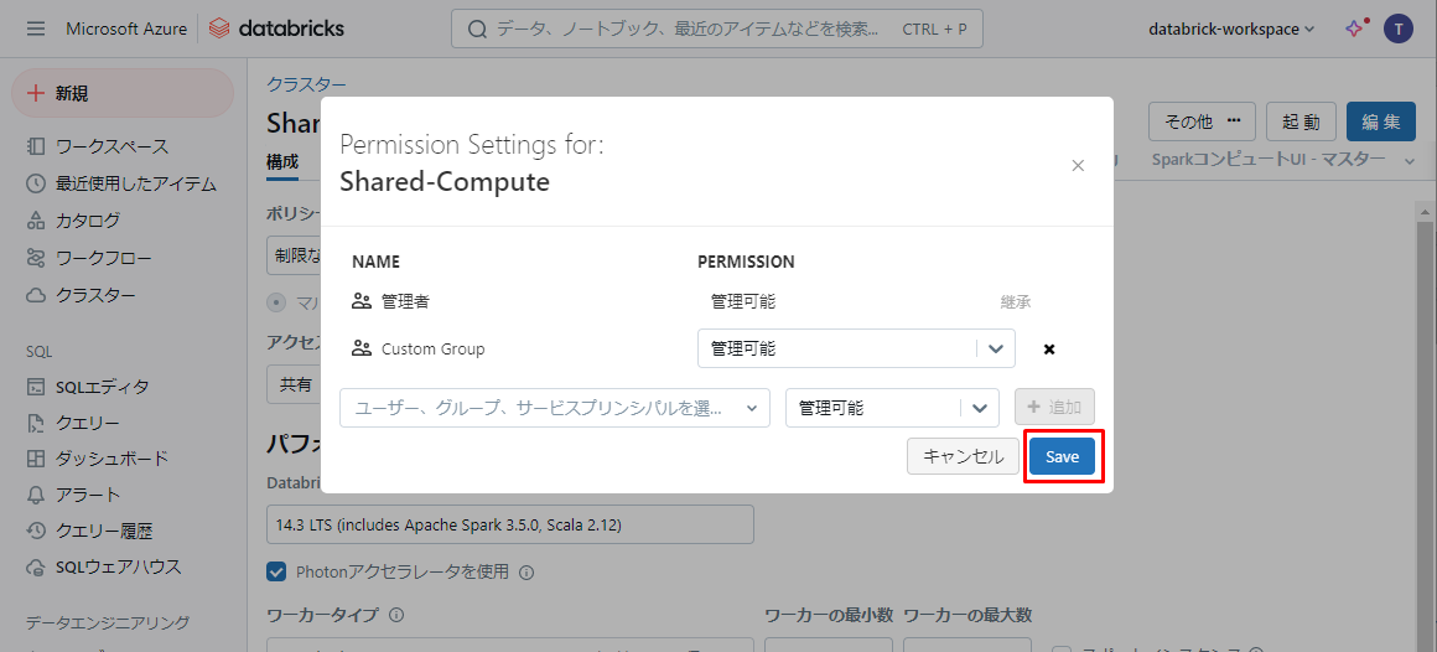Click the Save button
This screenshot has height=652, width=1437.
tap(1062, 457)
